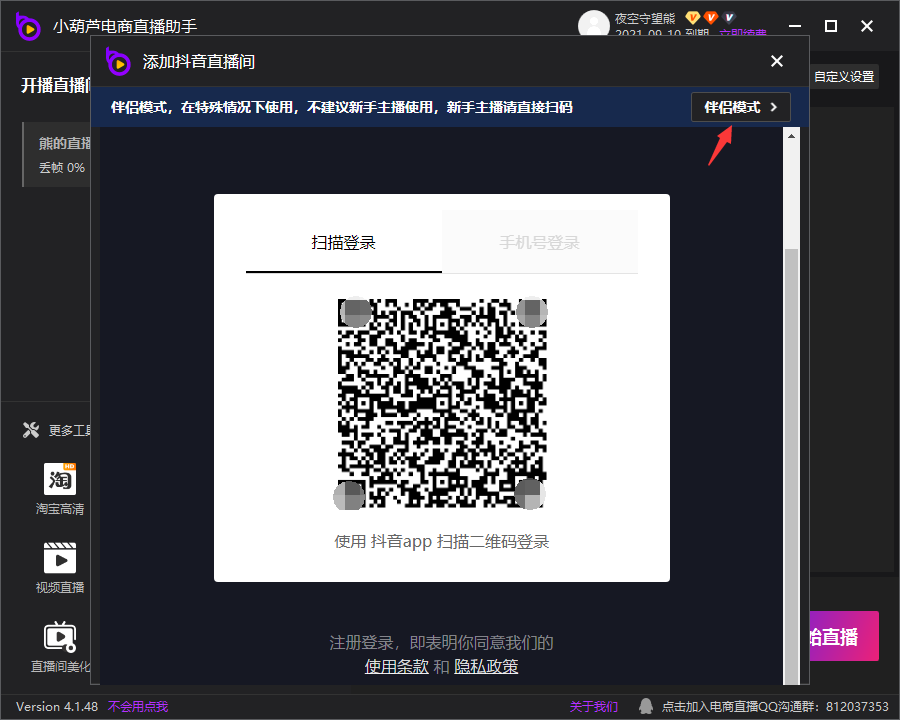Switch to the 手机号登录 tab

pos(539,243)
